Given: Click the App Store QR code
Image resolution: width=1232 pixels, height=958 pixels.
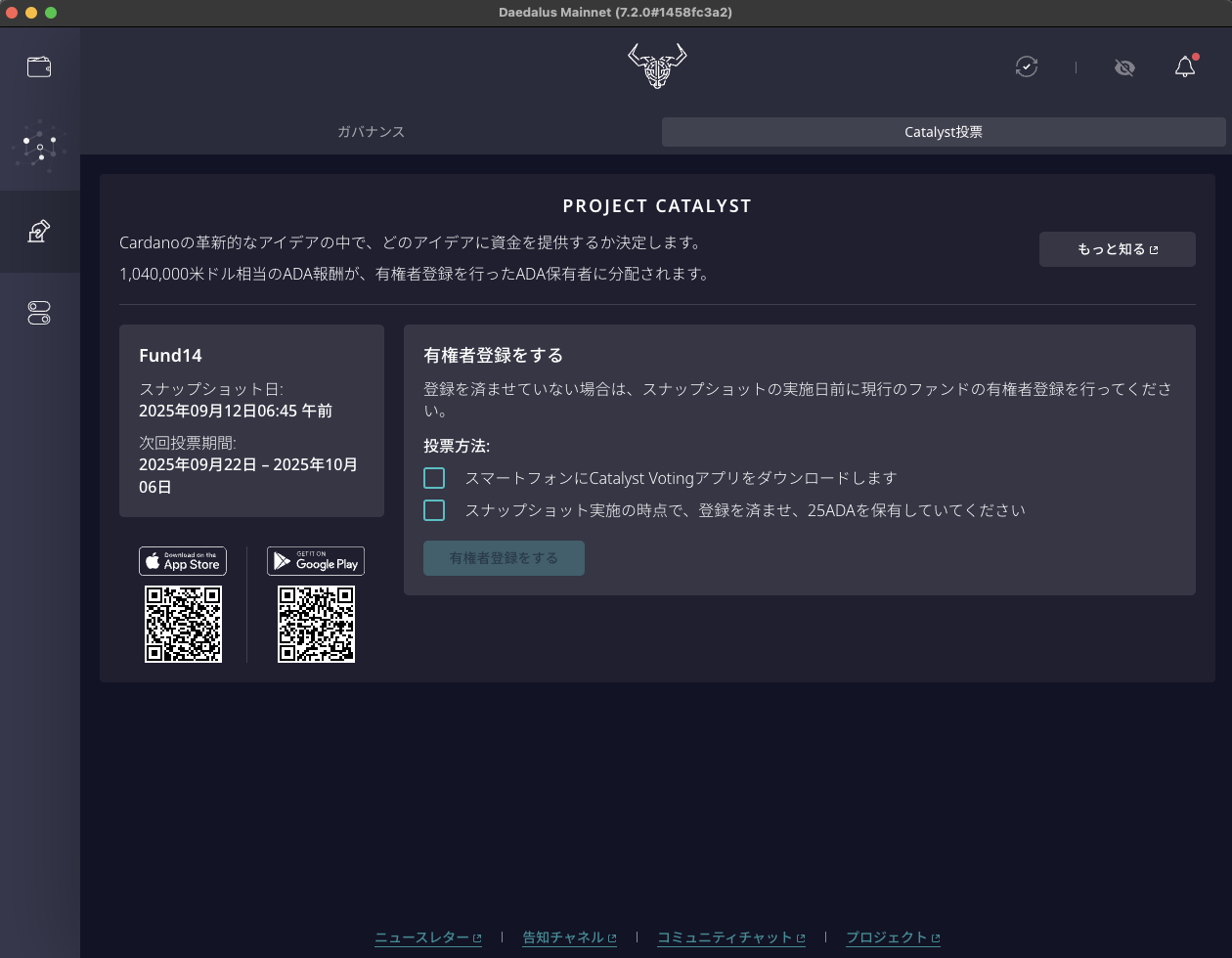Looking at the screenshot, I should tap(183, 624).
